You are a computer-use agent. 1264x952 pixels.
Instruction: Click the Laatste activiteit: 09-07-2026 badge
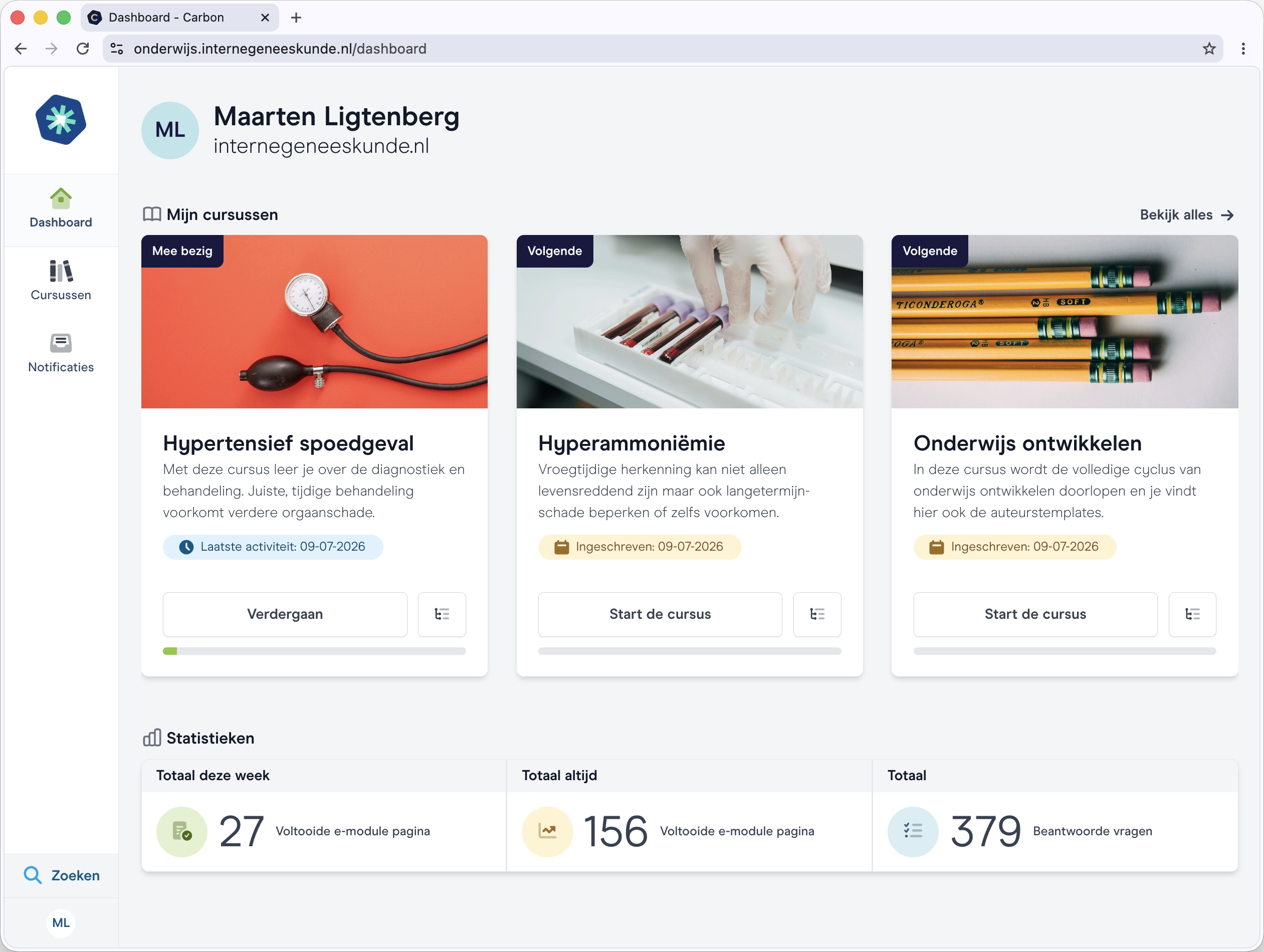coord(273,547)
